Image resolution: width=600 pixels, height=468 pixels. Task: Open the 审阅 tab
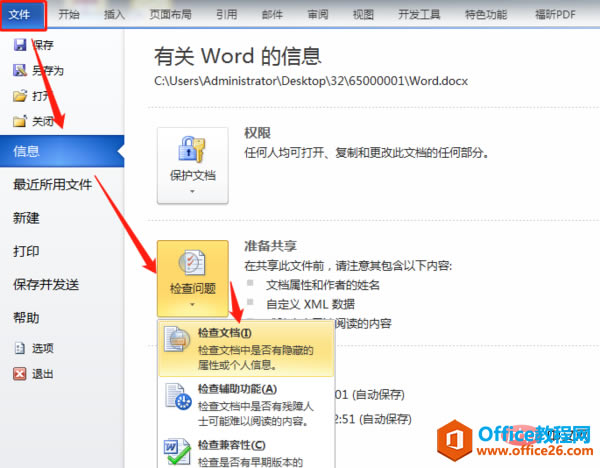coord(318,15)
